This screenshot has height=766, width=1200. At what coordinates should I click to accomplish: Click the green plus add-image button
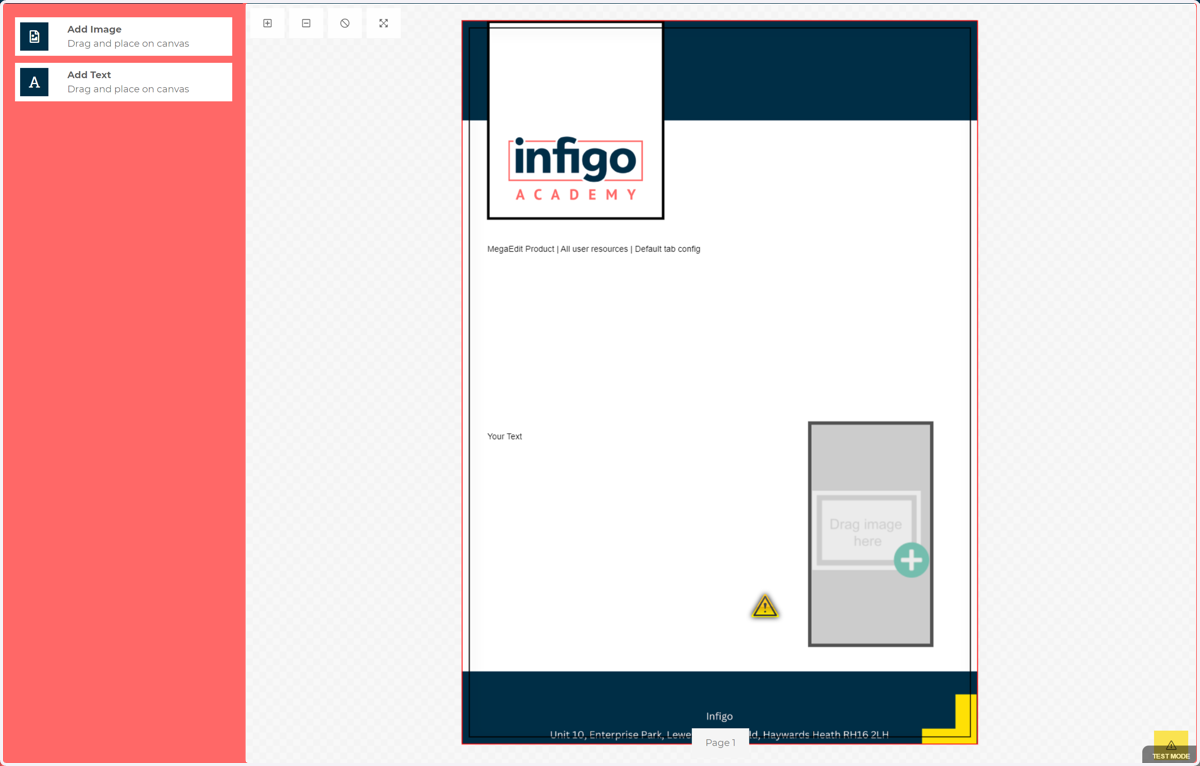click(x=911, y=560)
